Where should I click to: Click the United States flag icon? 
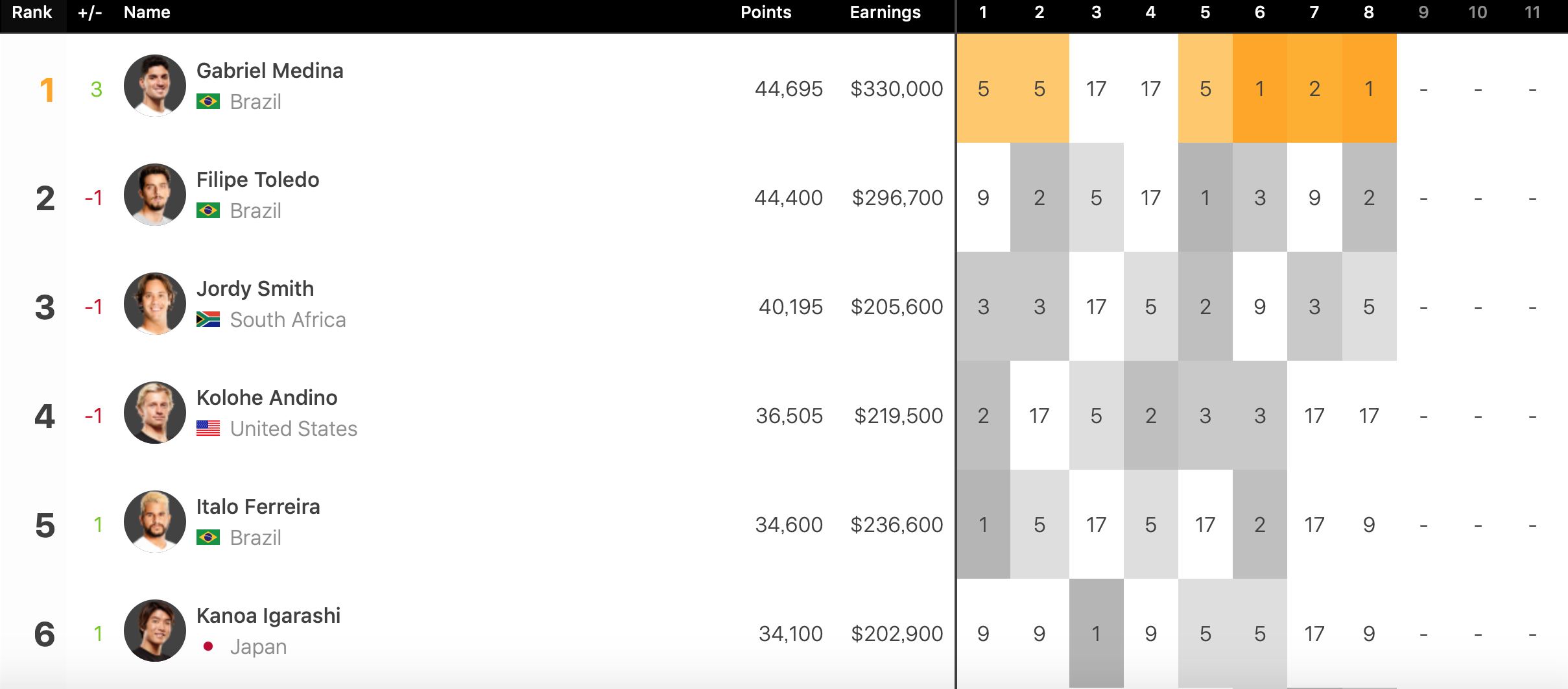[x=208, y=428]
